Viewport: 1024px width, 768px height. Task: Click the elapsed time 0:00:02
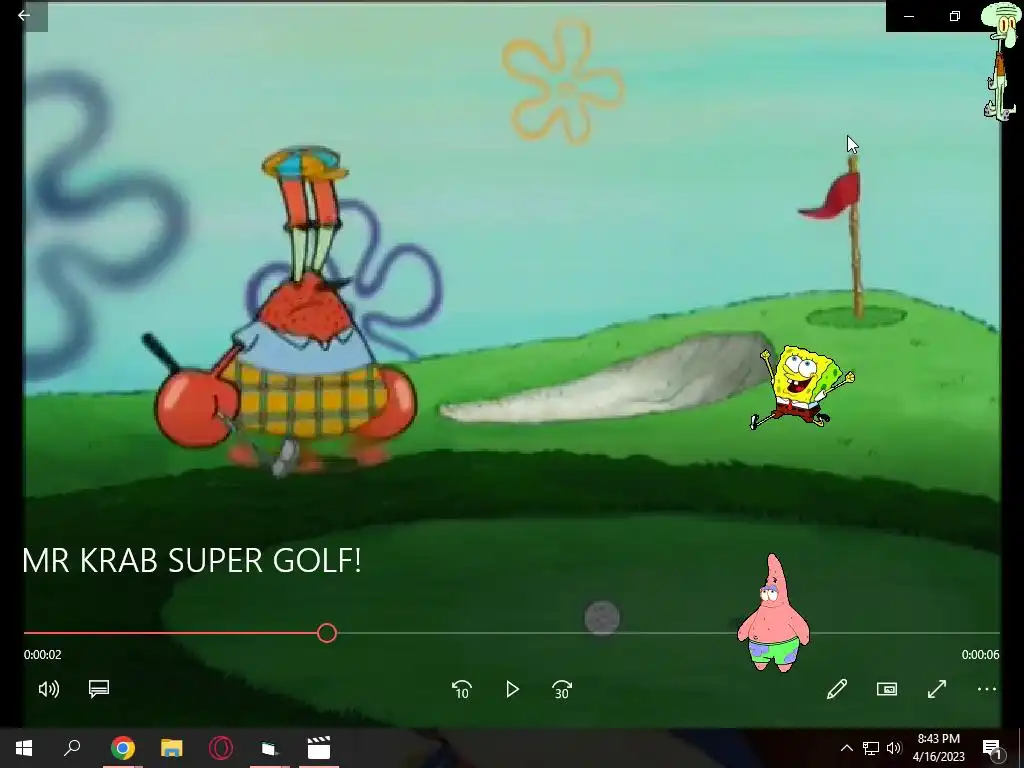[42, 654]
